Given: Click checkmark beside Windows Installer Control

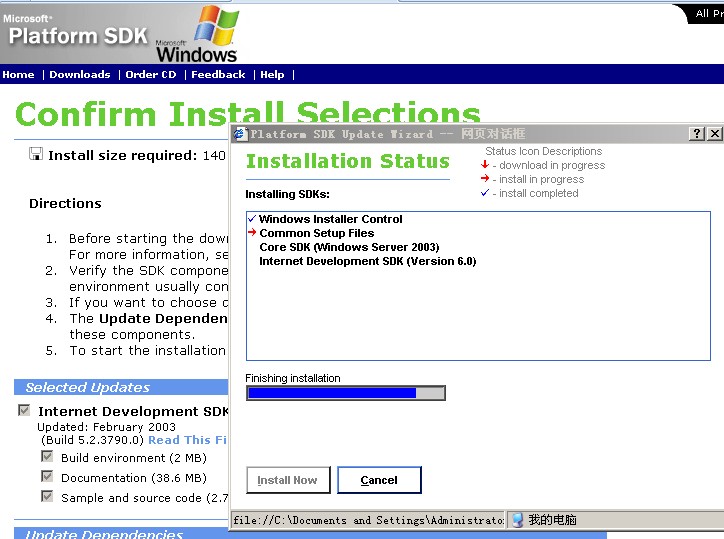Looking at the screenshot, I should tap(252, 218).
